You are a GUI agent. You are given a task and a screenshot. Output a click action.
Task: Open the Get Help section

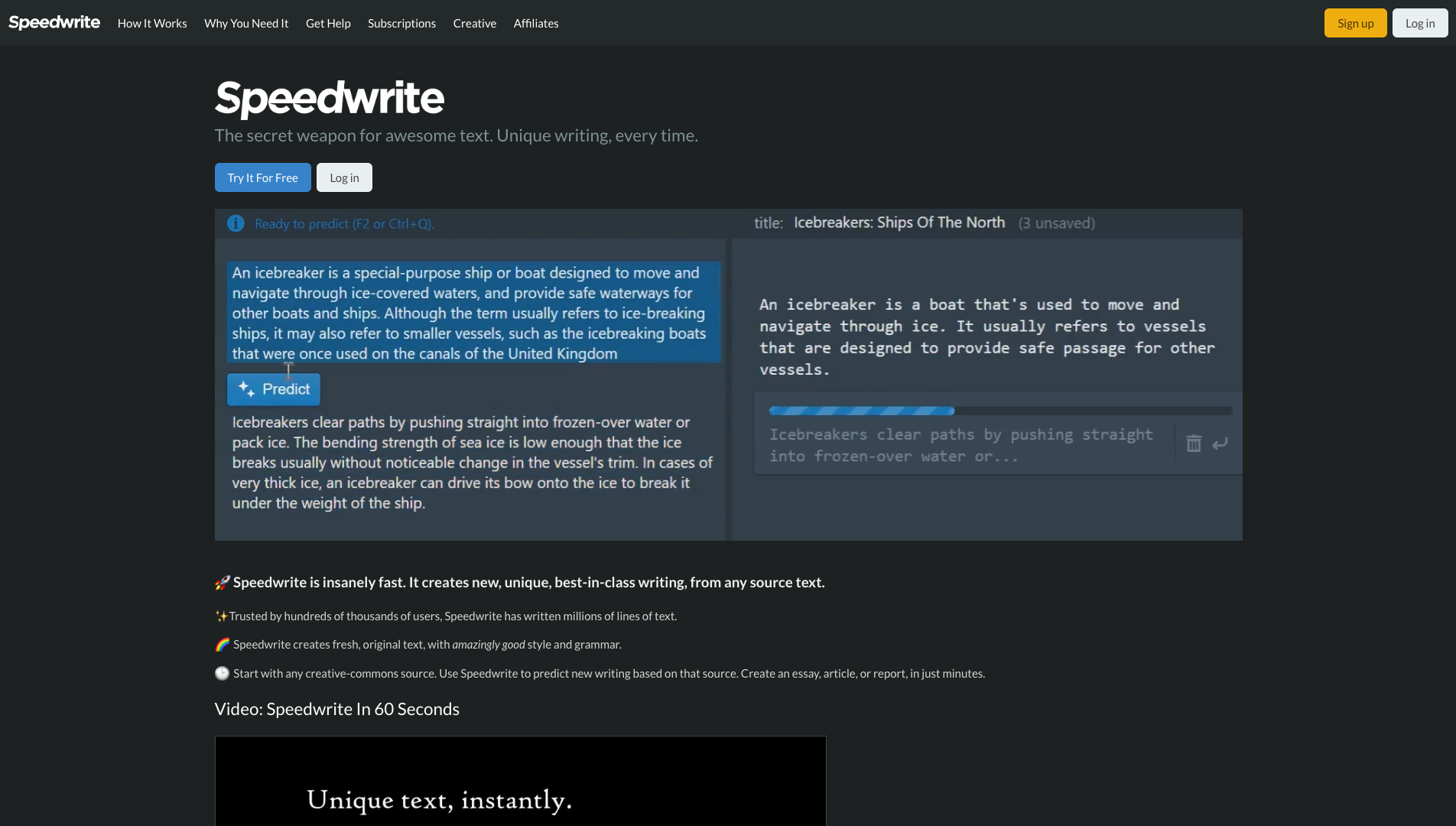point(327,23)
